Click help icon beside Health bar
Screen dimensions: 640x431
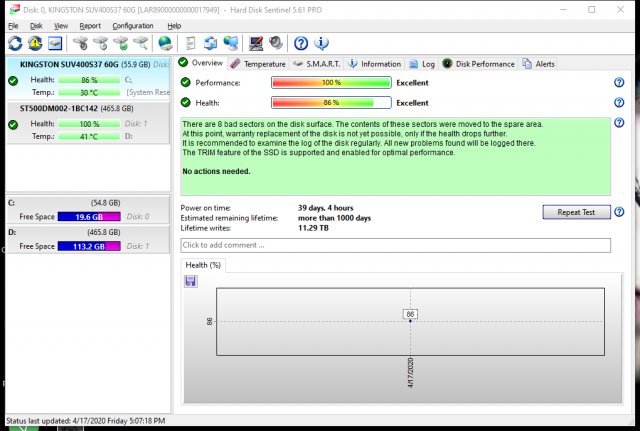619,102
